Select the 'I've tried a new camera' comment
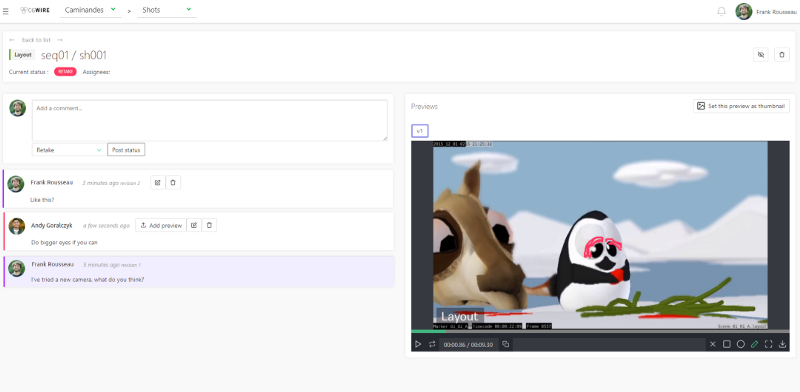The height and width of the screenshot is (392, 800). pos(199,272)
